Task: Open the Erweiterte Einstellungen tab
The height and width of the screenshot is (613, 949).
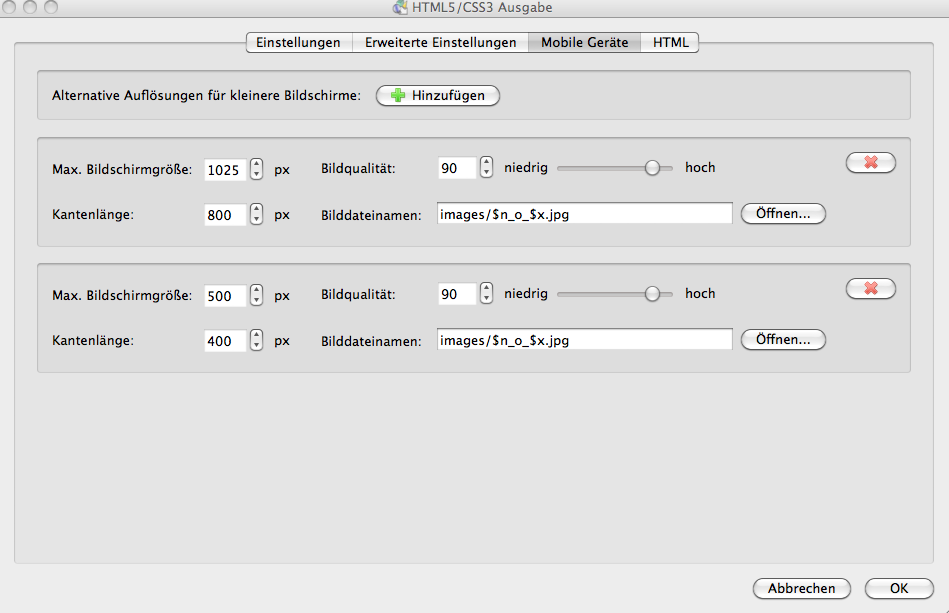Action: coord(440,43)
